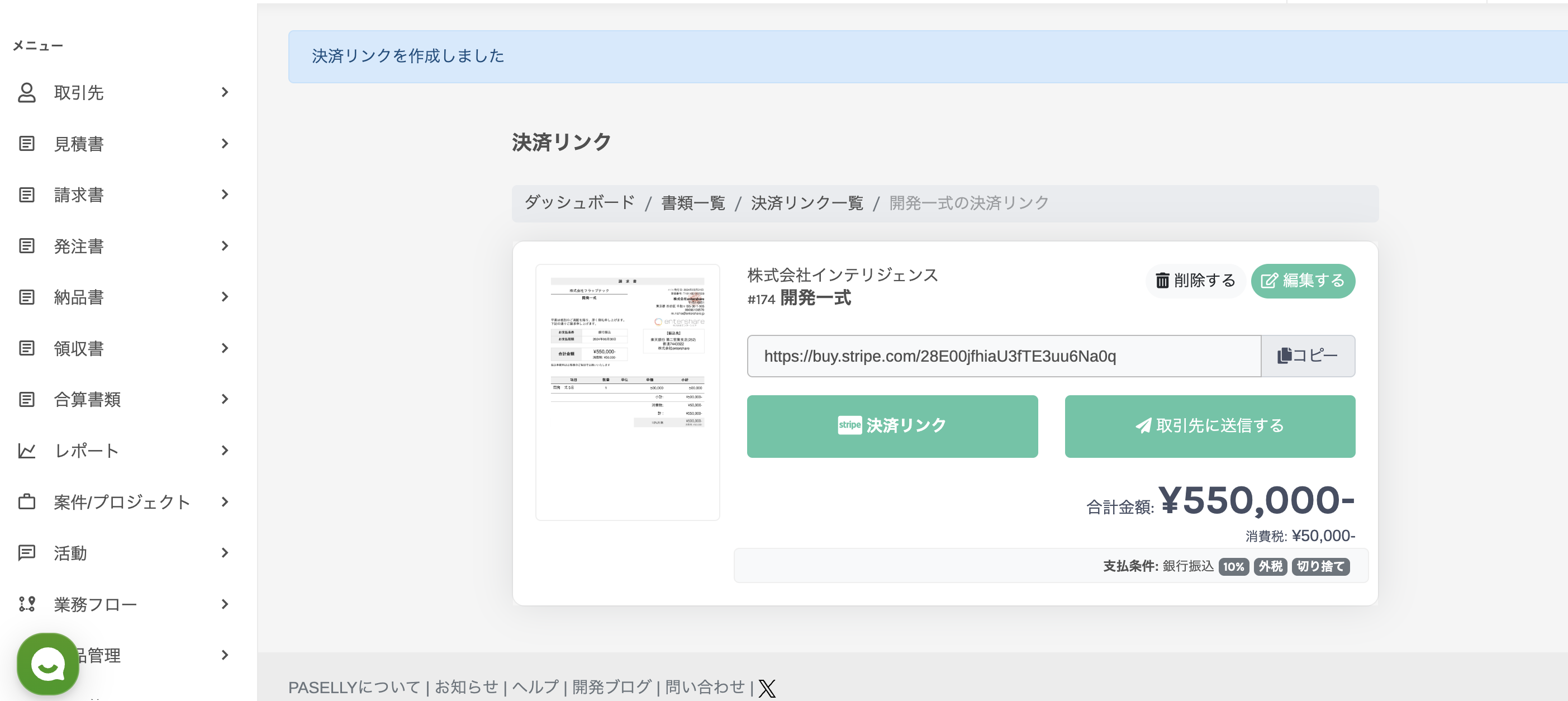Open the Stripe 決済リンク green button
Screen dimensions: 1568x701
tap(892, 427)
